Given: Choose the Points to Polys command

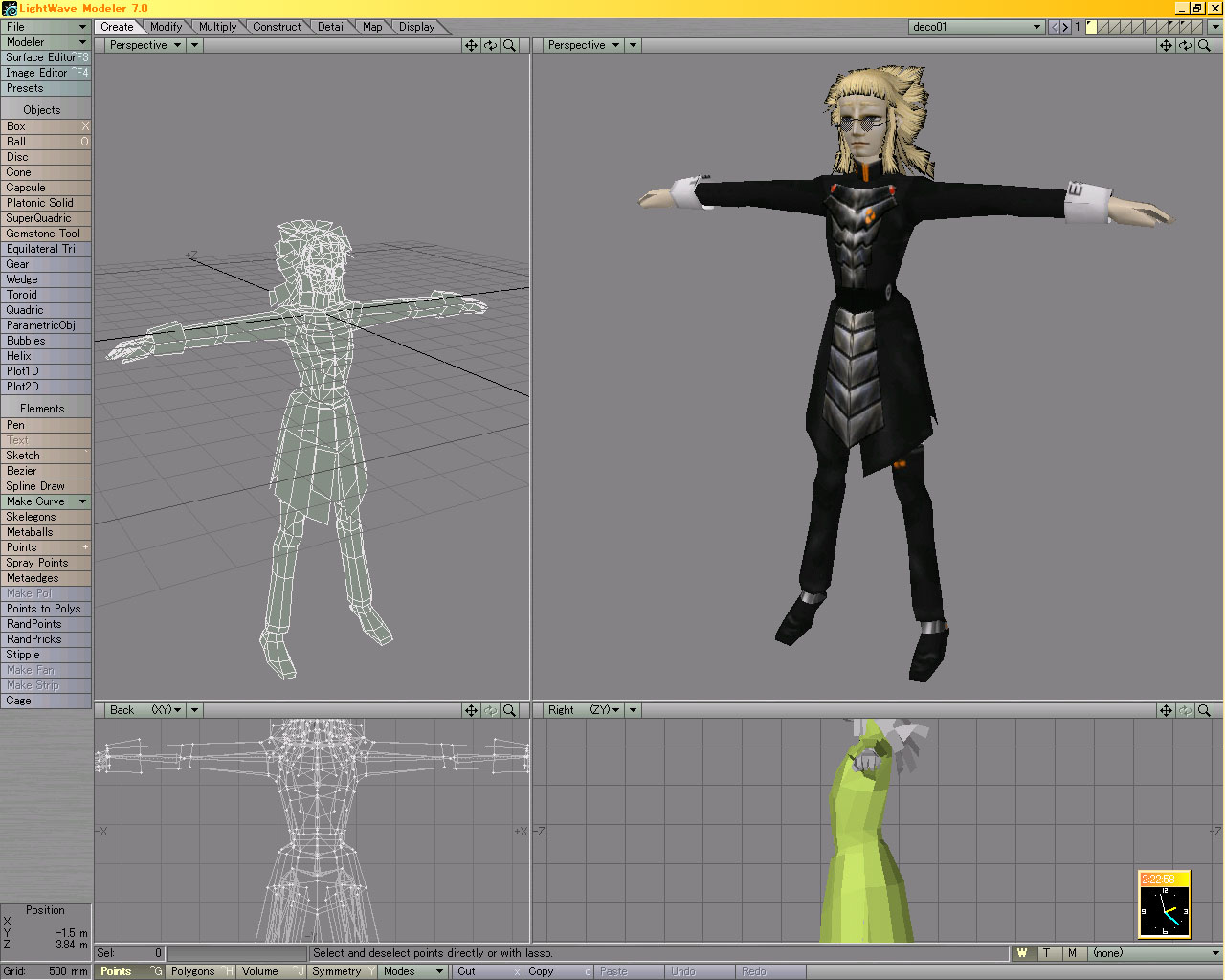Looking at the screenshot, I should [x=46, y=609].
